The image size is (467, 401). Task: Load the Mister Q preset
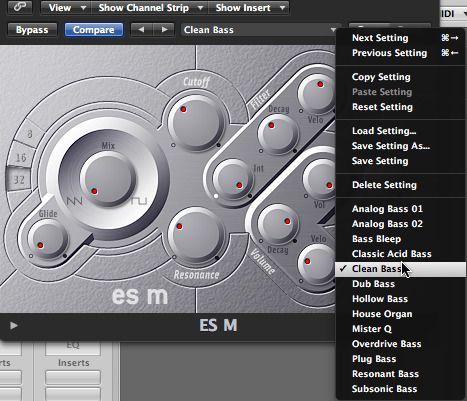[x=400, y=329]
